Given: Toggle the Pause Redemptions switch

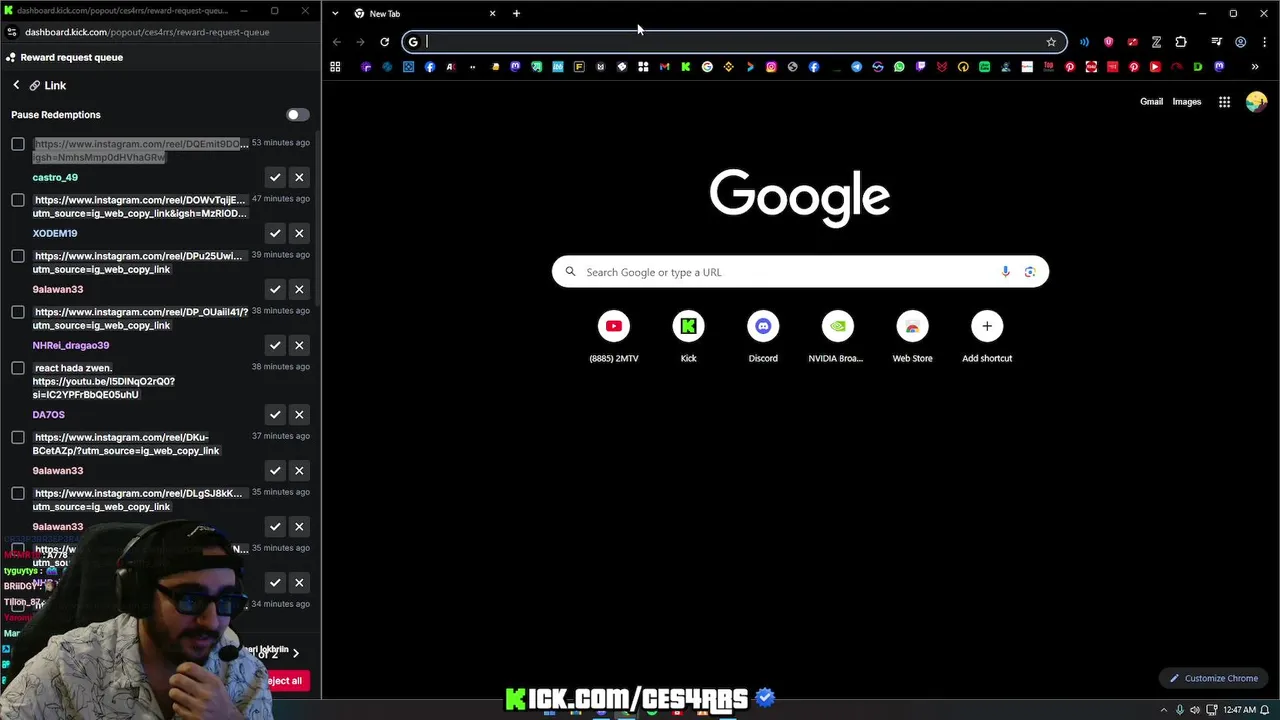Looking at the screenshot, I should 298,115.
